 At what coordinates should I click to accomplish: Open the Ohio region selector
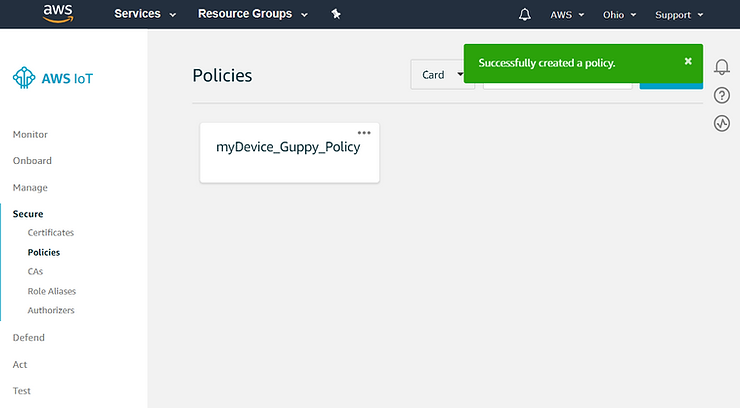(x=619, y=15)
